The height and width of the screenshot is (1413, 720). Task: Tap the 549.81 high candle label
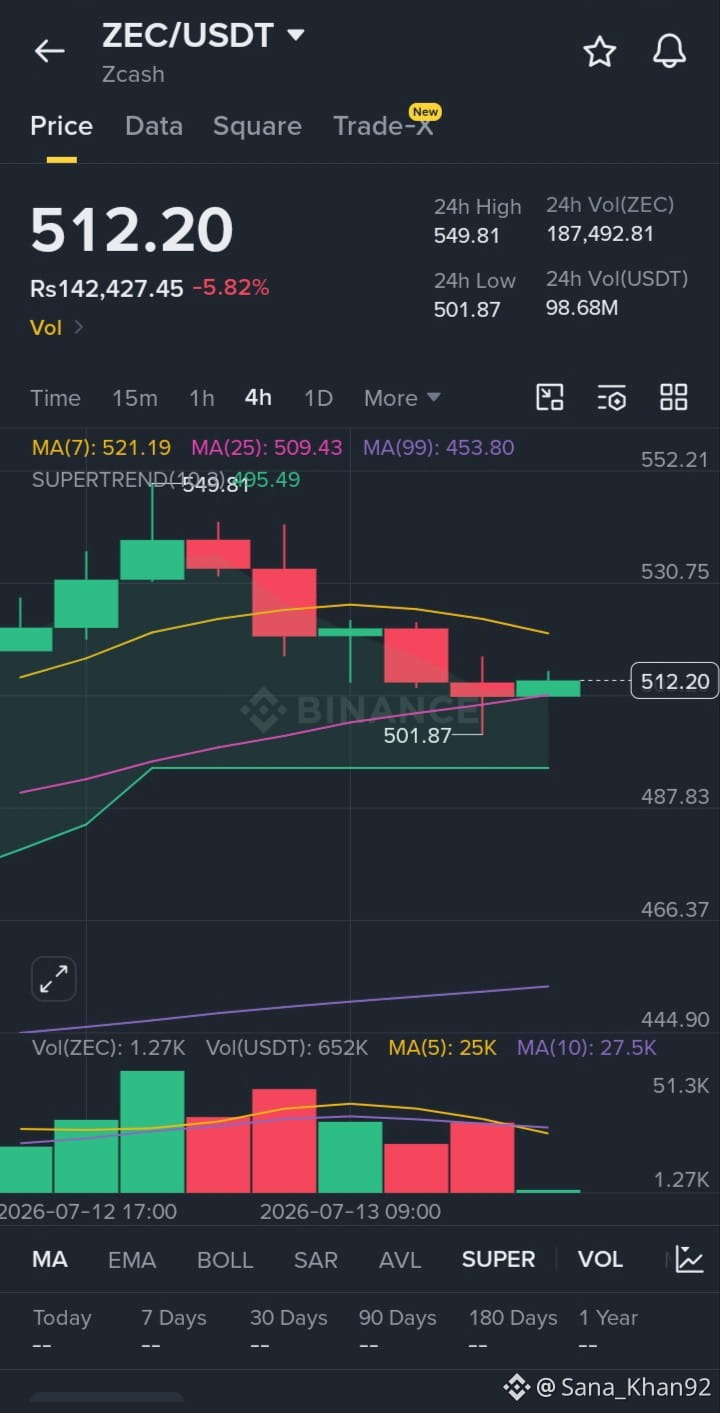pos(215,485)
